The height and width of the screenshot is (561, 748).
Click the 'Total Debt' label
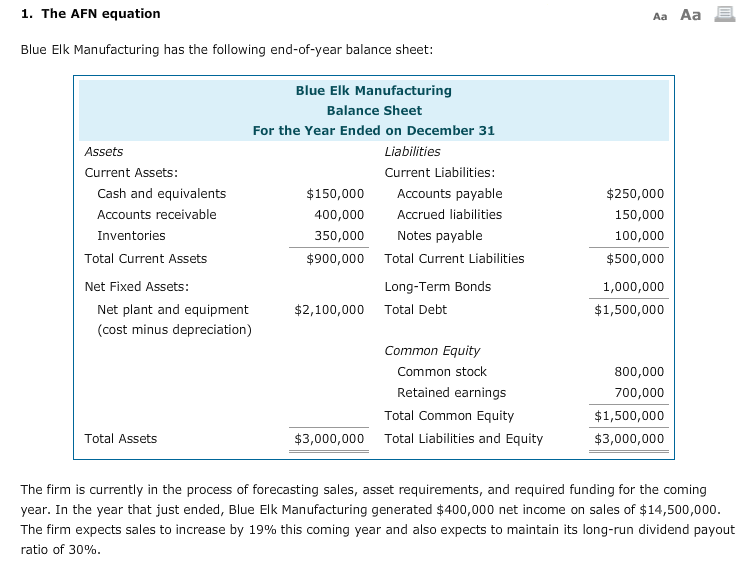(x=416, y=310)
